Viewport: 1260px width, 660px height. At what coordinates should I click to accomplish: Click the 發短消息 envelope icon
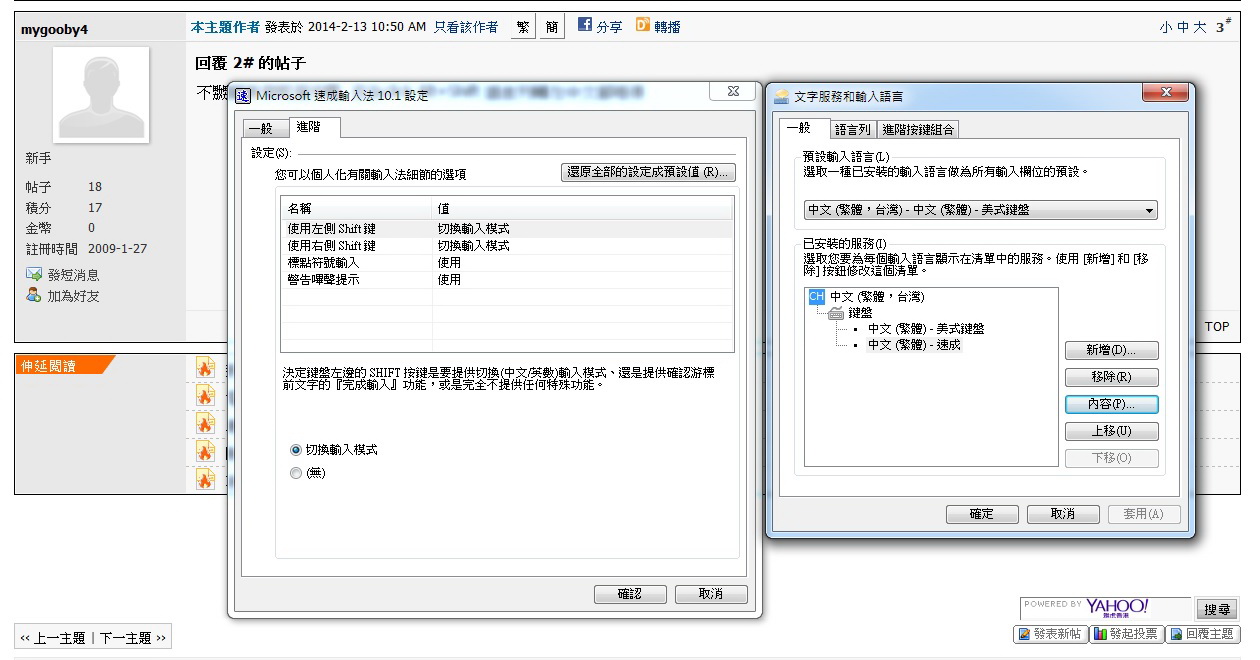pyautogui.click(x=33, y=274)
